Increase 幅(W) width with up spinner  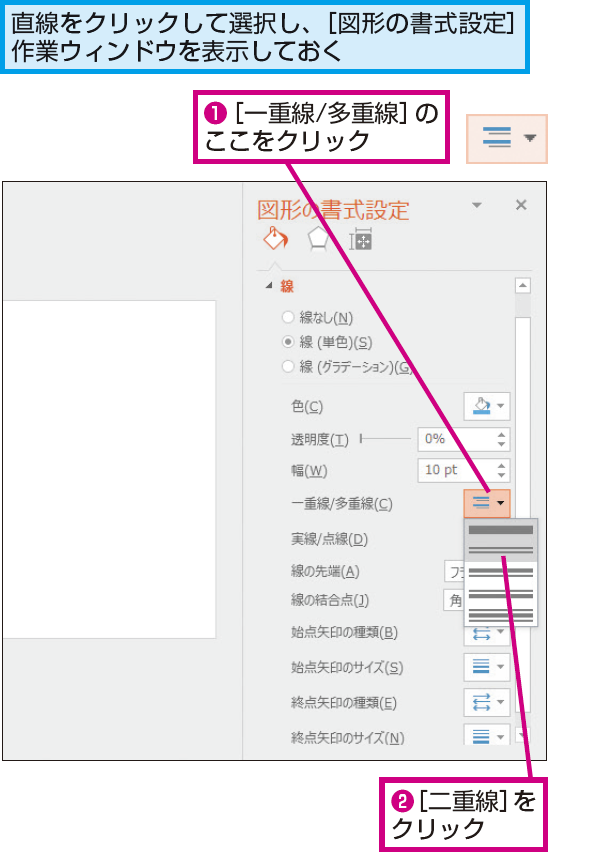tap(502, 465)
